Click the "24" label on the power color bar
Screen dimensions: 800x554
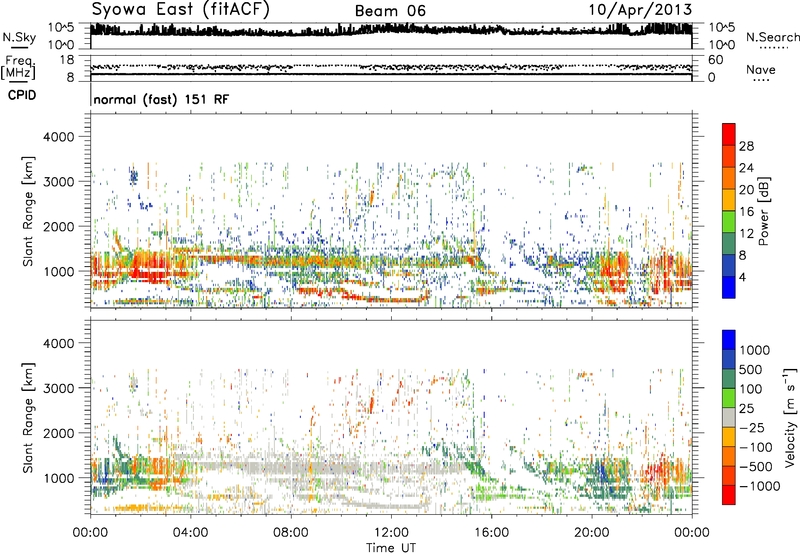[746, 168]
